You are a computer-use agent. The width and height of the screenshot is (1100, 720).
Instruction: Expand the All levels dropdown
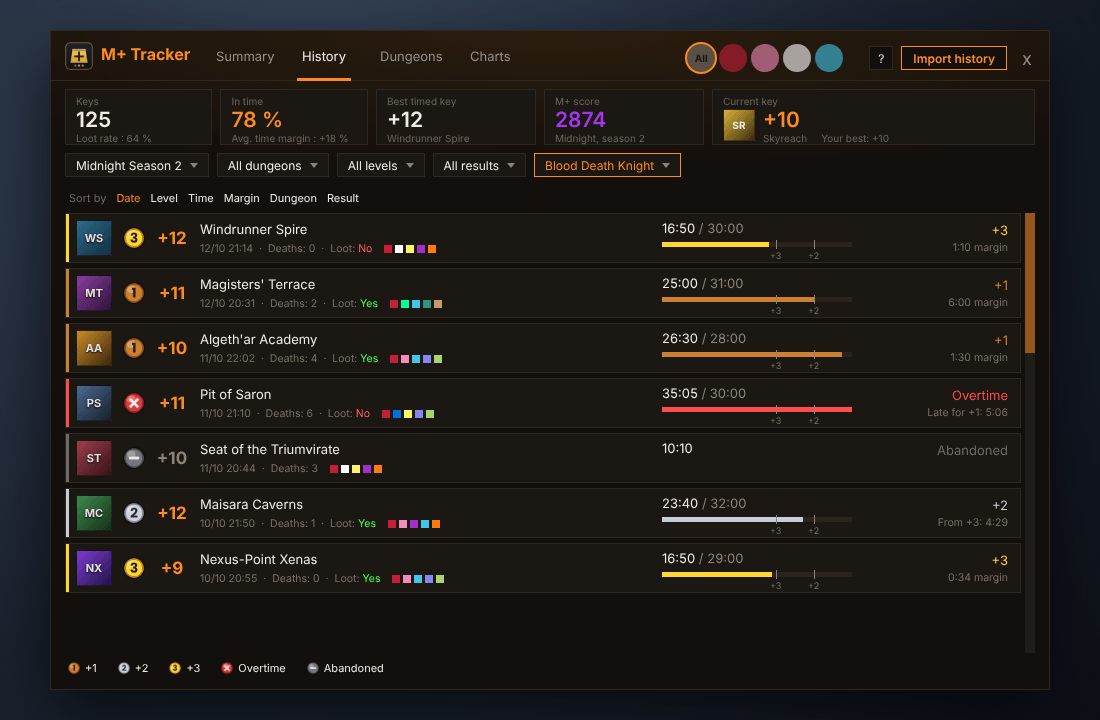(381, 166)
